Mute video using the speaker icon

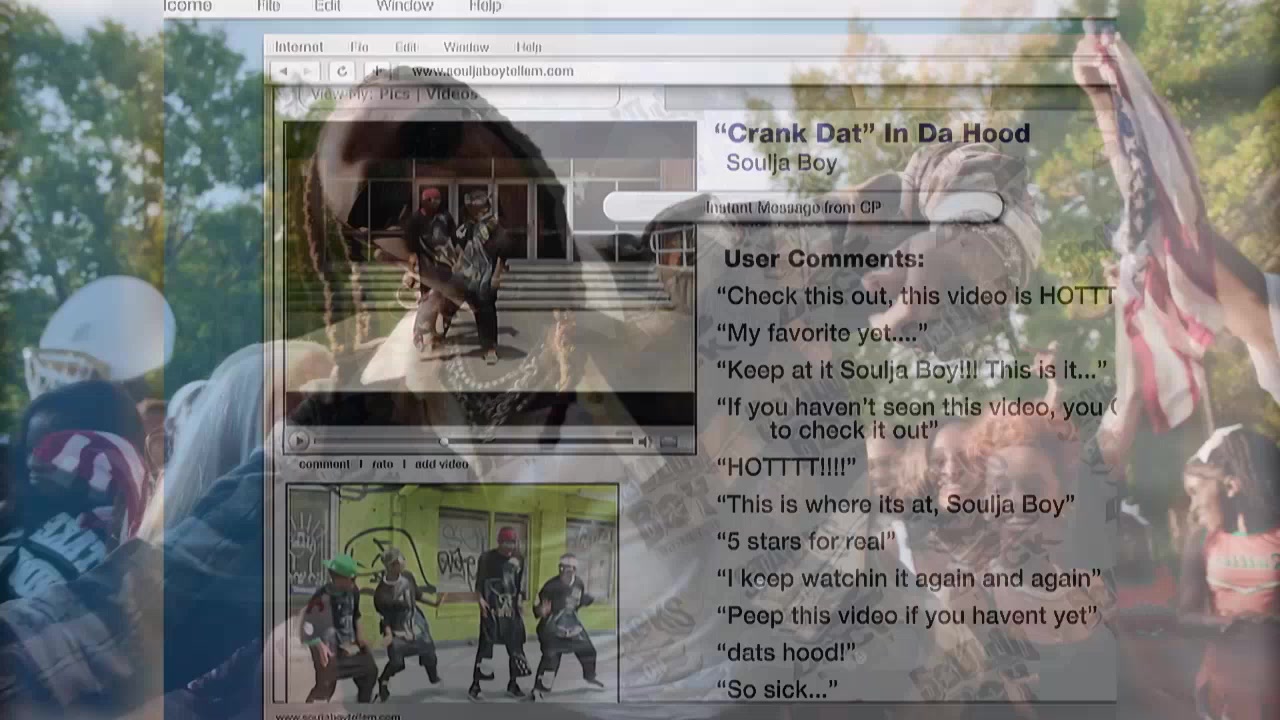click(645, 441)
